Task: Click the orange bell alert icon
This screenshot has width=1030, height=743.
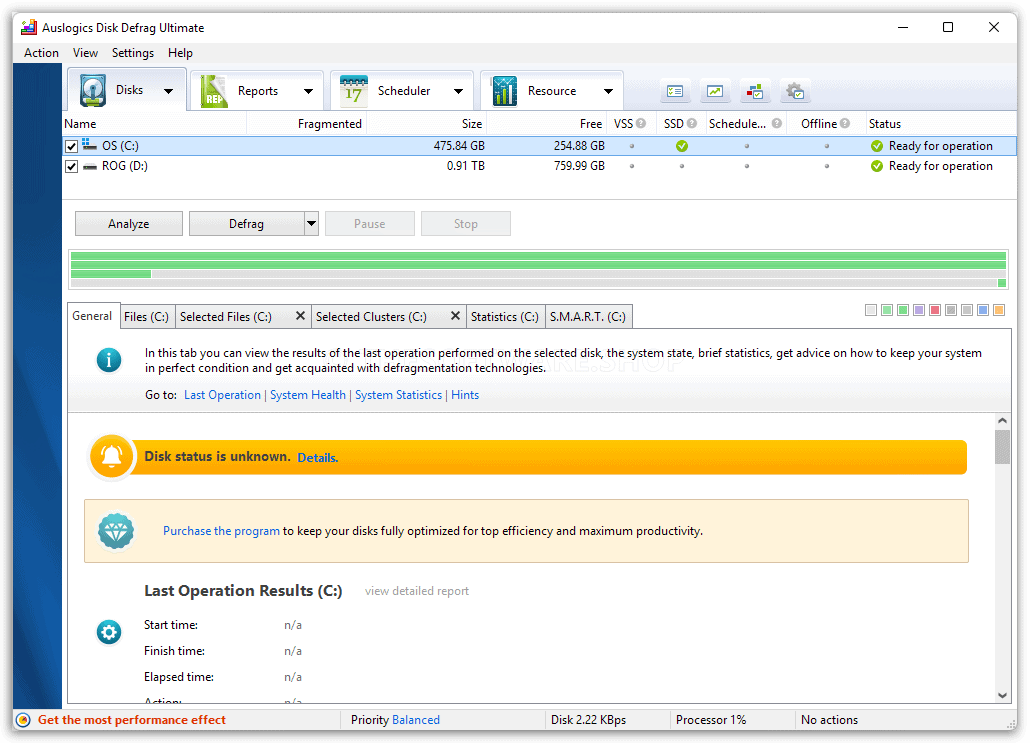Action: (111, 457)
